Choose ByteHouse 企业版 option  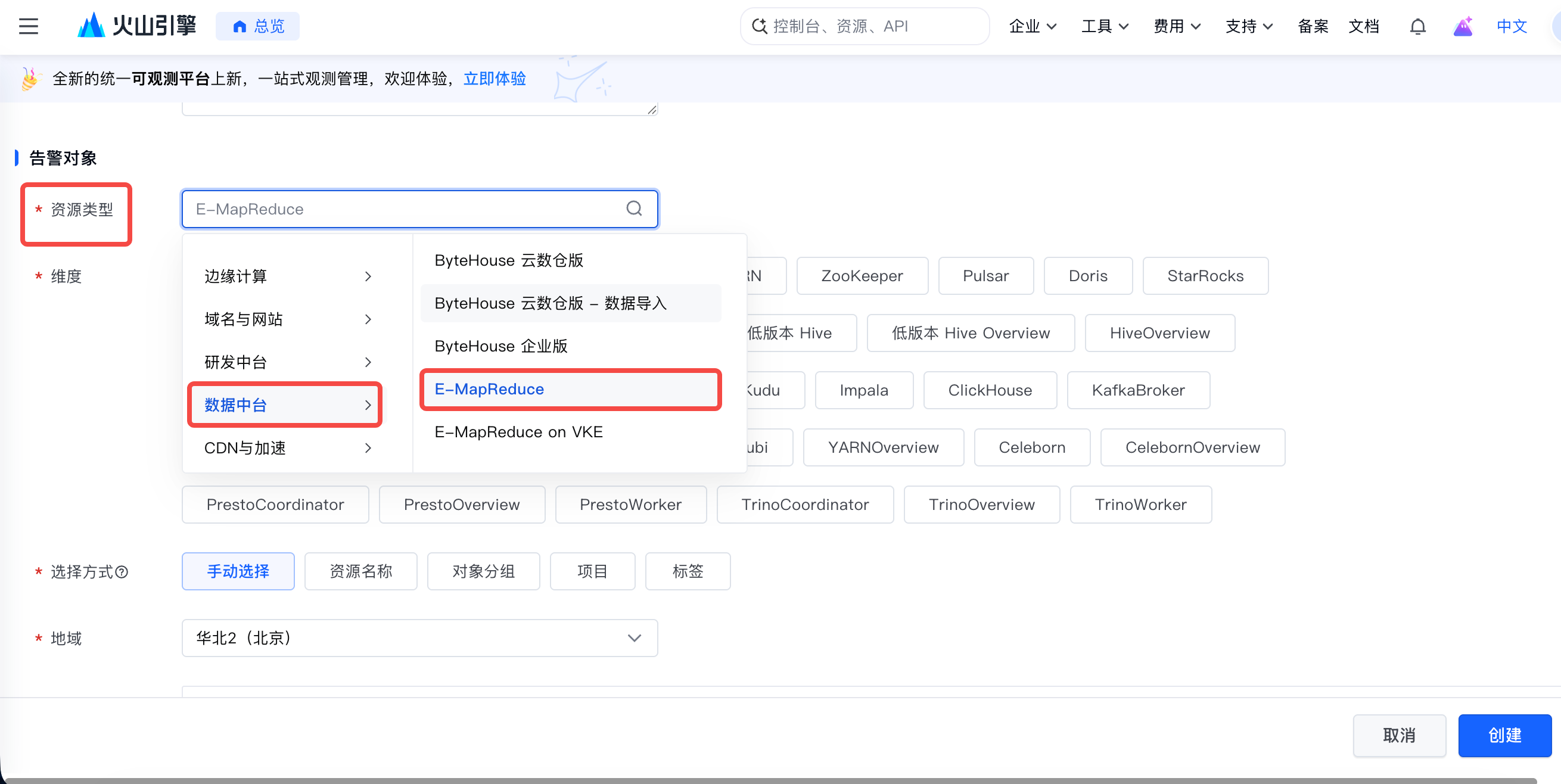[x=571, y=346]
